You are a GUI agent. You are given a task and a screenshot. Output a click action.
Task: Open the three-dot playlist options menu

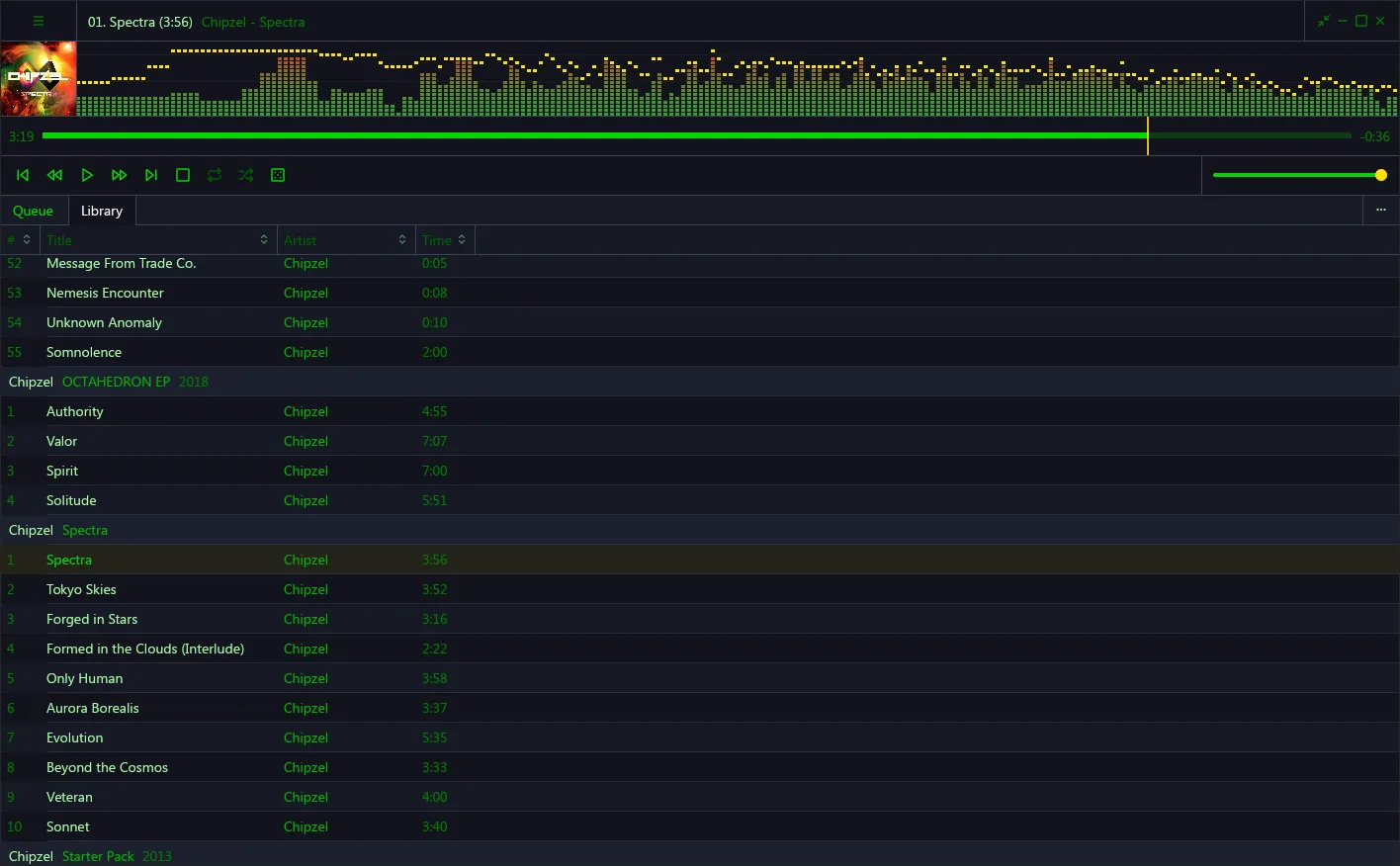point(1381,210)
